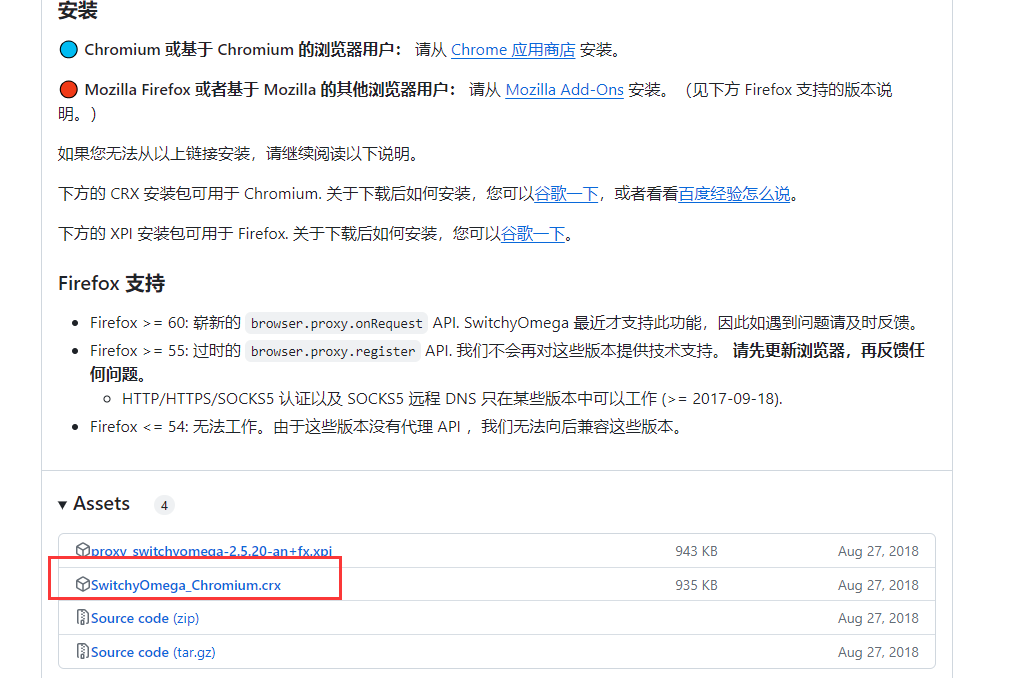Click the Assets count badge showing 4

tap(164, 505)
